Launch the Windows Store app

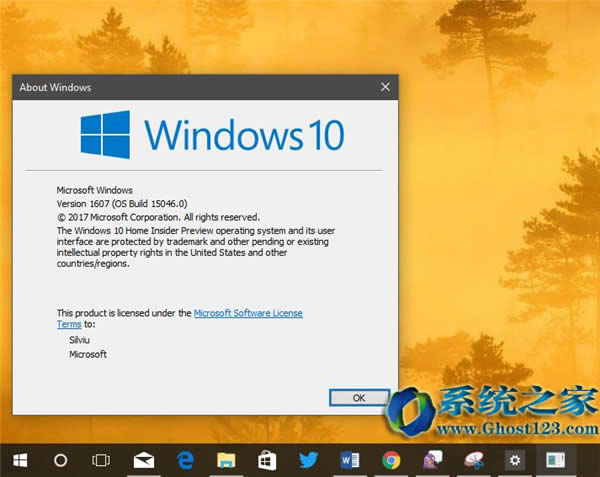pos(267,460)
